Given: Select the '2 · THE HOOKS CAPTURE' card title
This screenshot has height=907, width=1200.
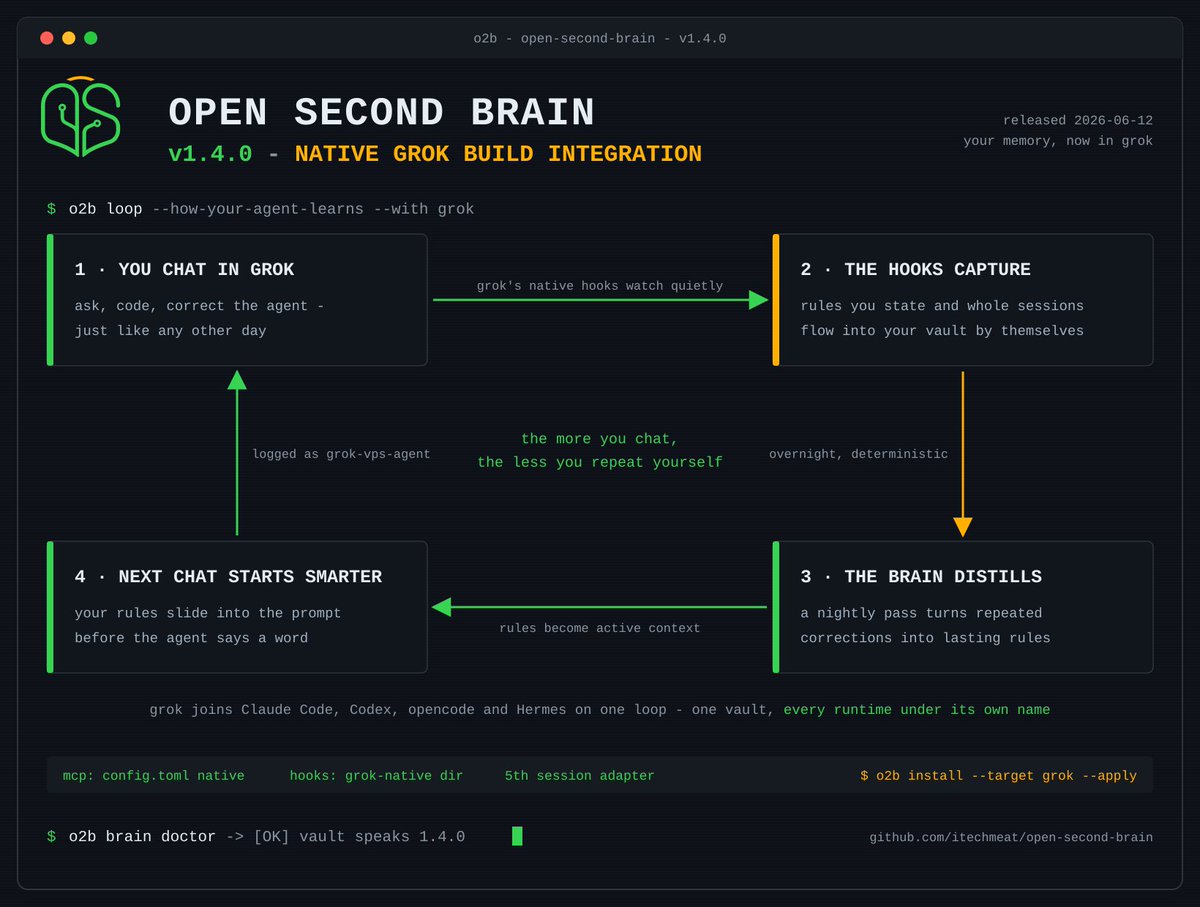Looking at the screenshot, I should click(915, 269).
